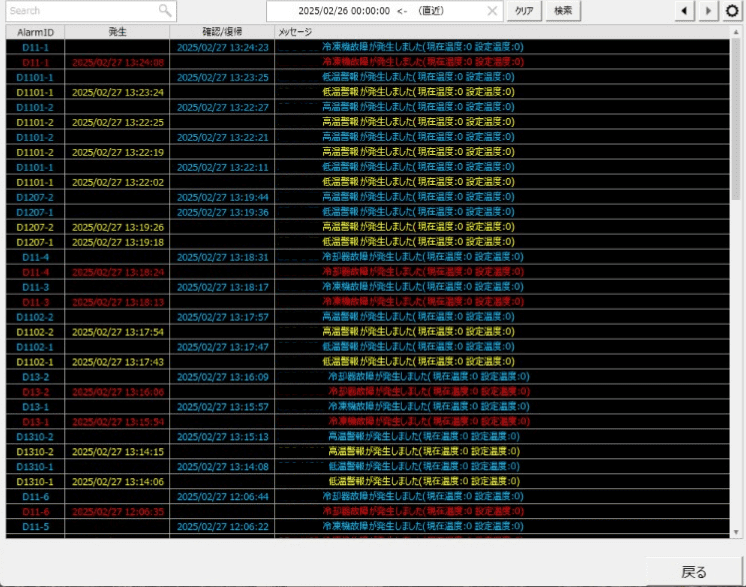This screenshot has height=587, width=746.
Task: Click the メッセージ column header
Action: tap(295, 32)
